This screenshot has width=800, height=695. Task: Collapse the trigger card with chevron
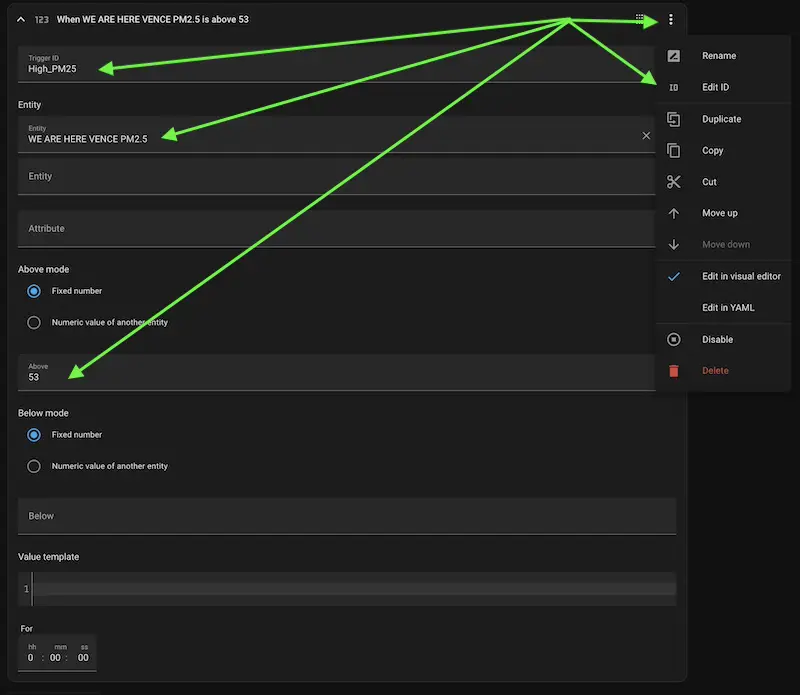20,20
